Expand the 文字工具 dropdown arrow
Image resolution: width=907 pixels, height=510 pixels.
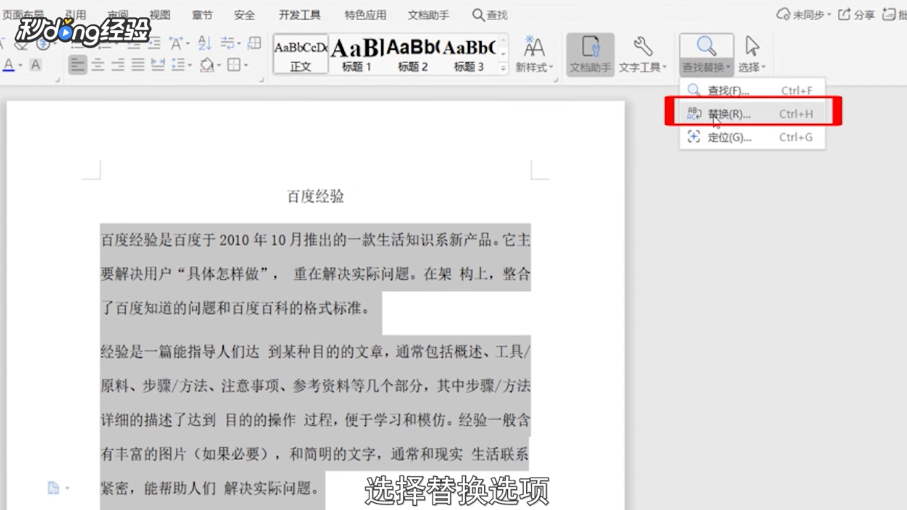(665, 68)
